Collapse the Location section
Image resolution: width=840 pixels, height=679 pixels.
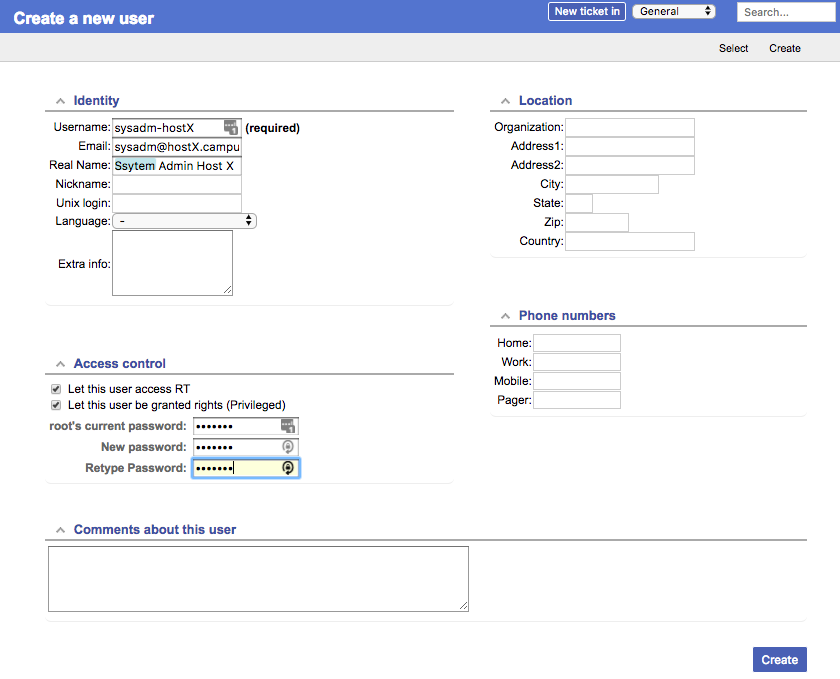505,100
